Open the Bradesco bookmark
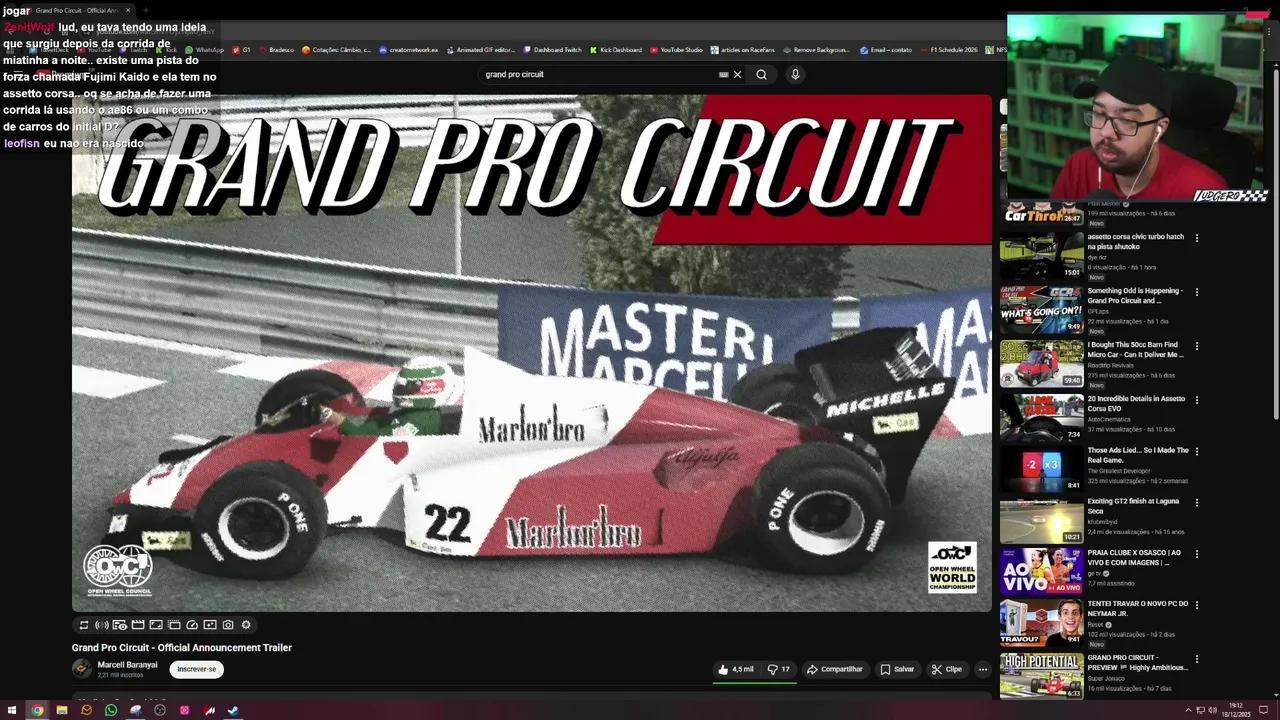Image resolution: width=1280 pixels, height=720 pixels. click(276, 50)
